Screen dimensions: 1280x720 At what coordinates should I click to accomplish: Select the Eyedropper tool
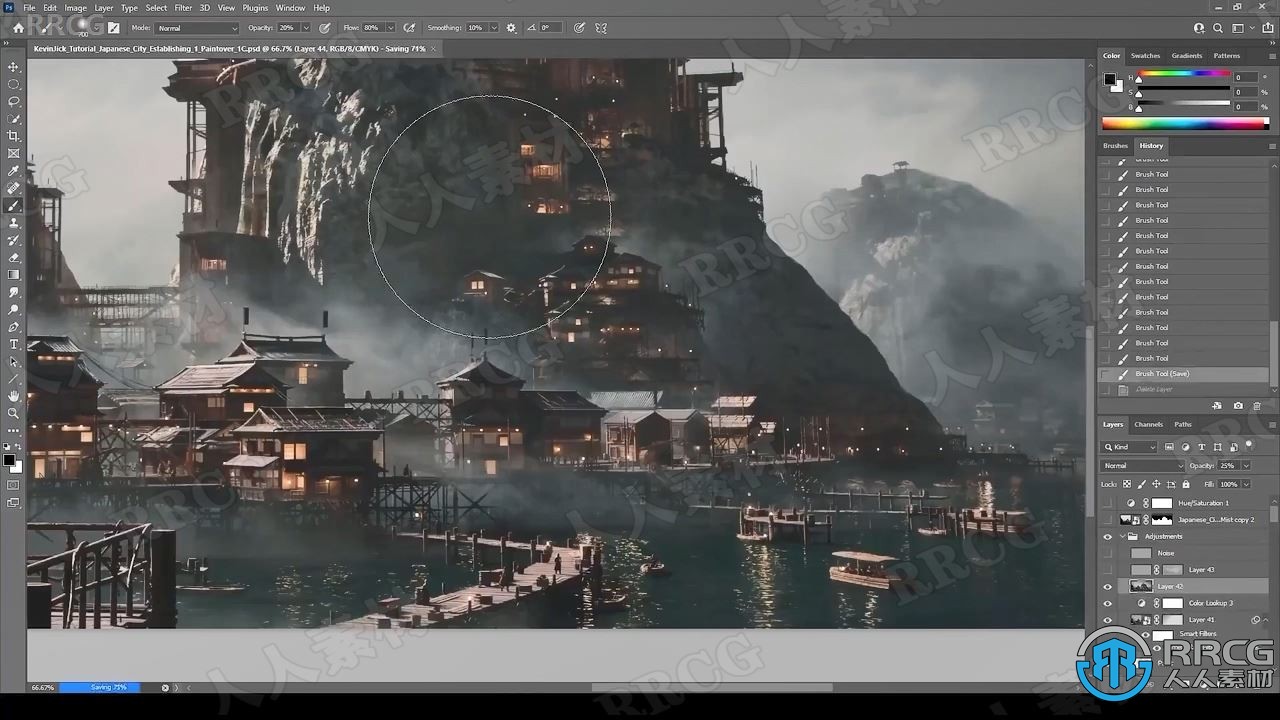13,171
